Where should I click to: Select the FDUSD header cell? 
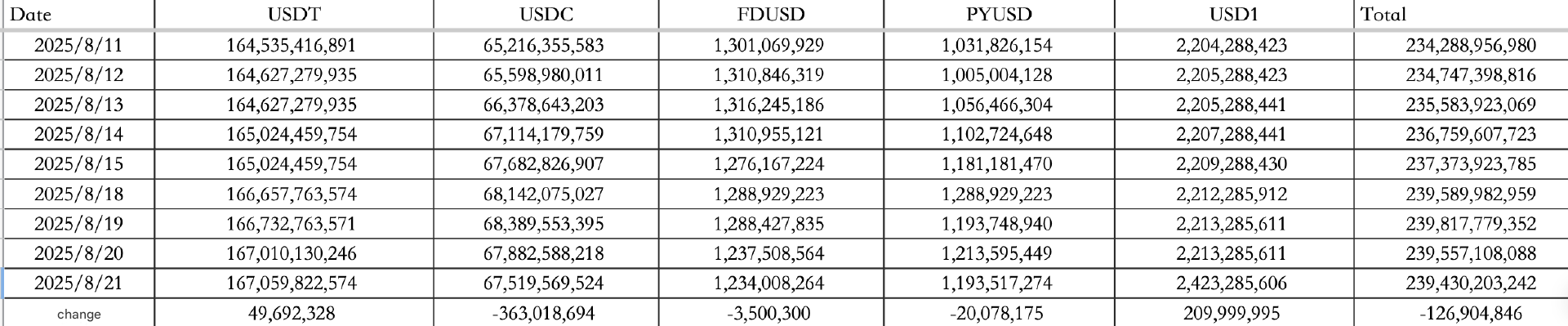click(770, 14)
